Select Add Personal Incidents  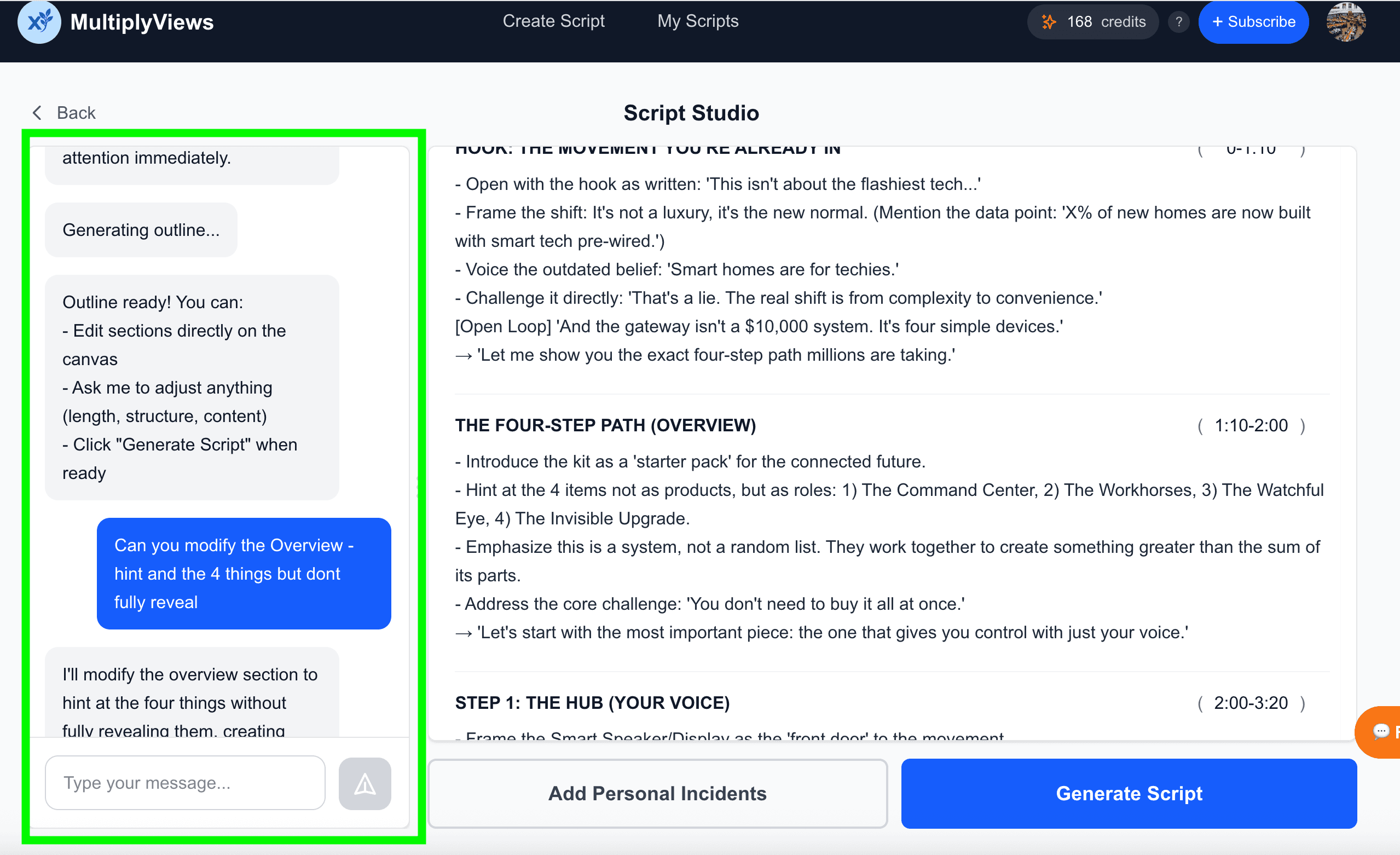[656, 794]
